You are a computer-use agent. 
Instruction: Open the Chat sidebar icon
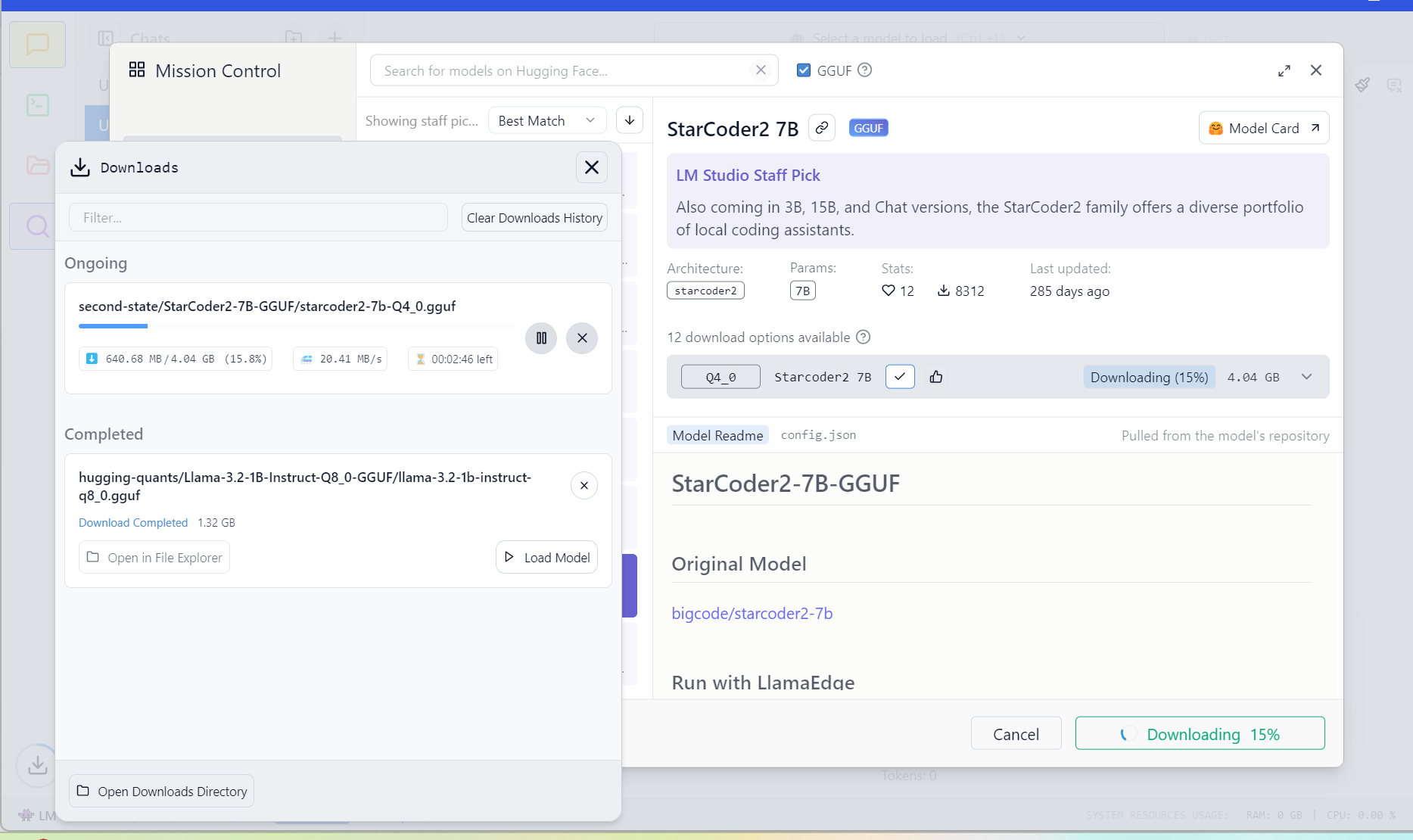pyautogui.click(x=37, y=45)
